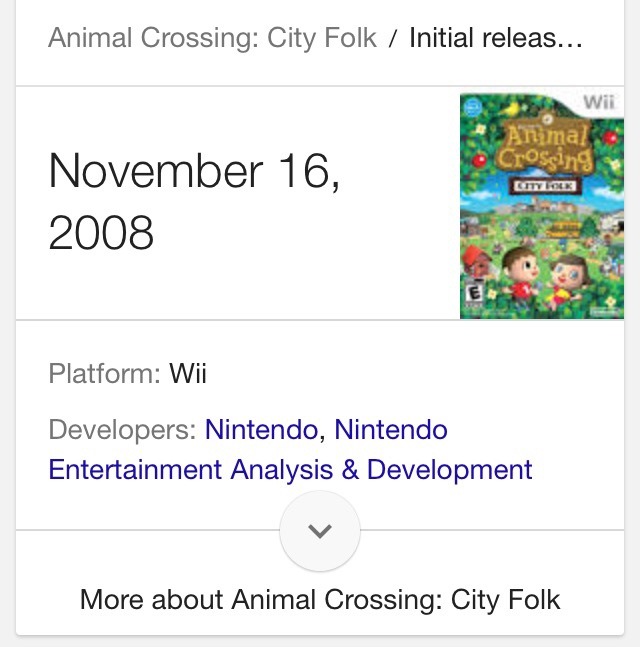Open the first Nintendo developer link

pyautogui.click(x=262, y=430)
